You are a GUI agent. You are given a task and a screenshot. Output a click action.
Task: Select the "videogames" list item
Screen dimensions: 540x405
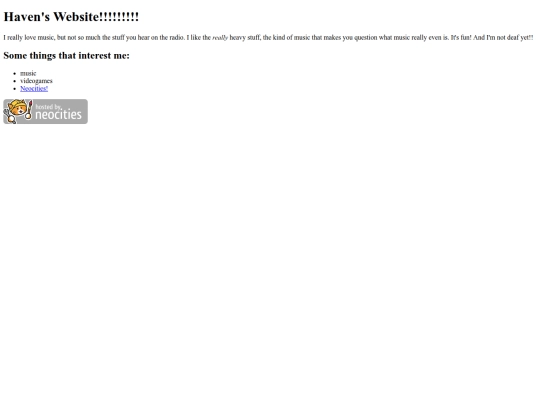pyautogui.click(x=37, y=81)
